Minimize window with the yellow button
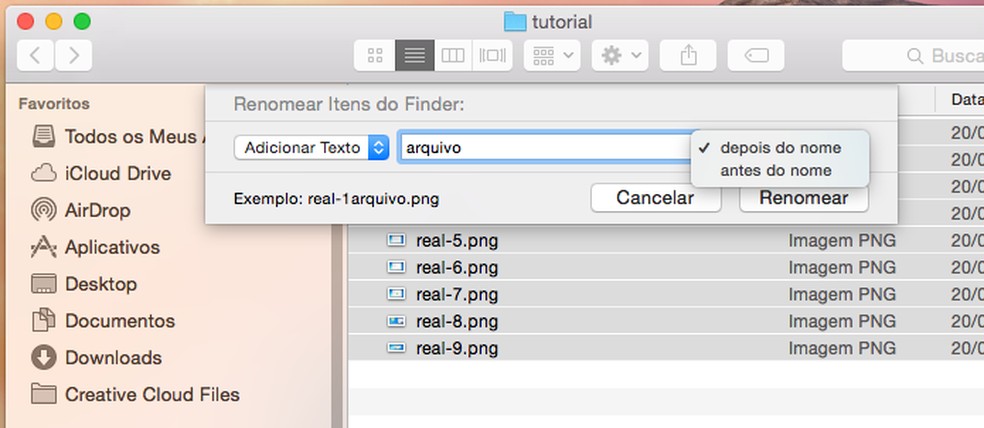Image resolution: width=984 pixels, height=428 pixels. coord(54,21)
